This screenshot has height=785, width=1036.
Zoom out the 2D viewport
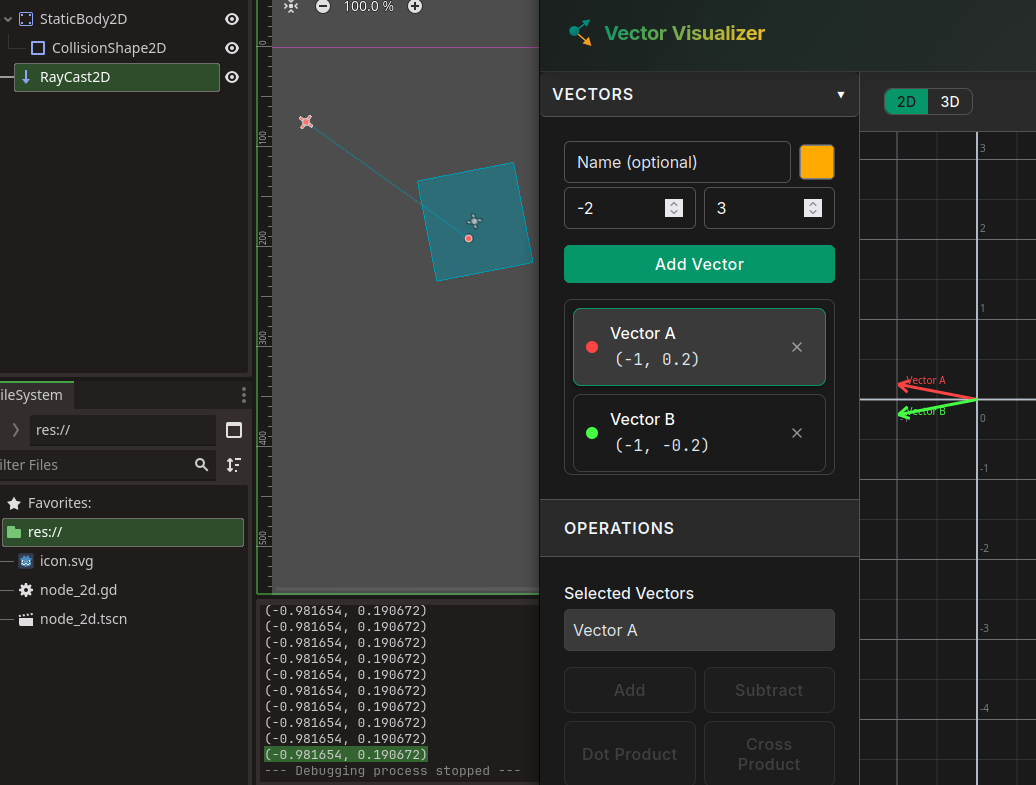[x=322, y=6]
